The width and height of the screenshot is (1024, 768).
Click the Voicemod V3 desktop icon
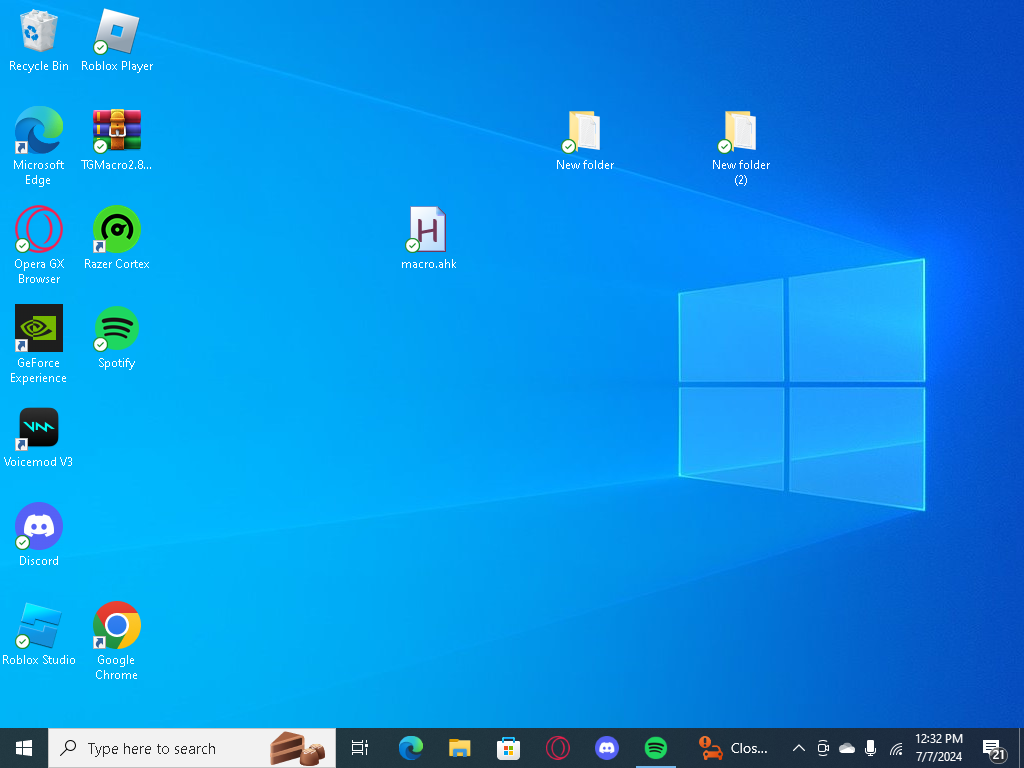[x=39, y=428]
